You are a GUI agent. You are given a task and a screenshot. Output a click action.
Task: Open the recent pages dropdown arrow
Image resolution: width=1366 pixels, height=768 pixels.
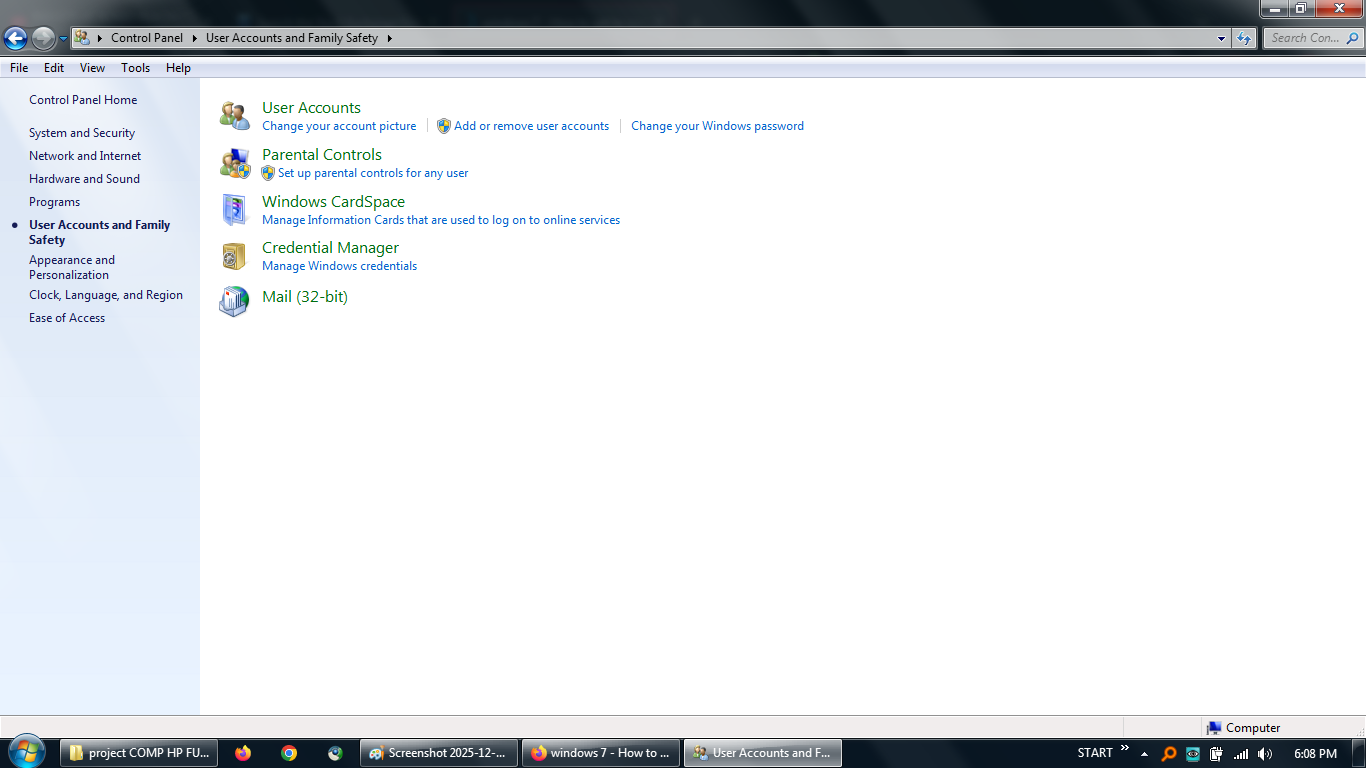[x=64, y=38]
